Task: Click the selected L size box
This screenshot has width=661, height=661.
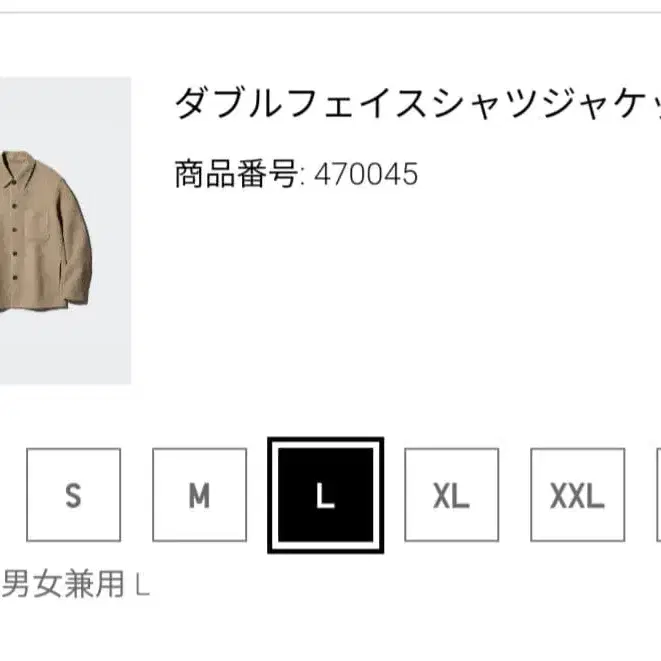Action: coord(325,495)
